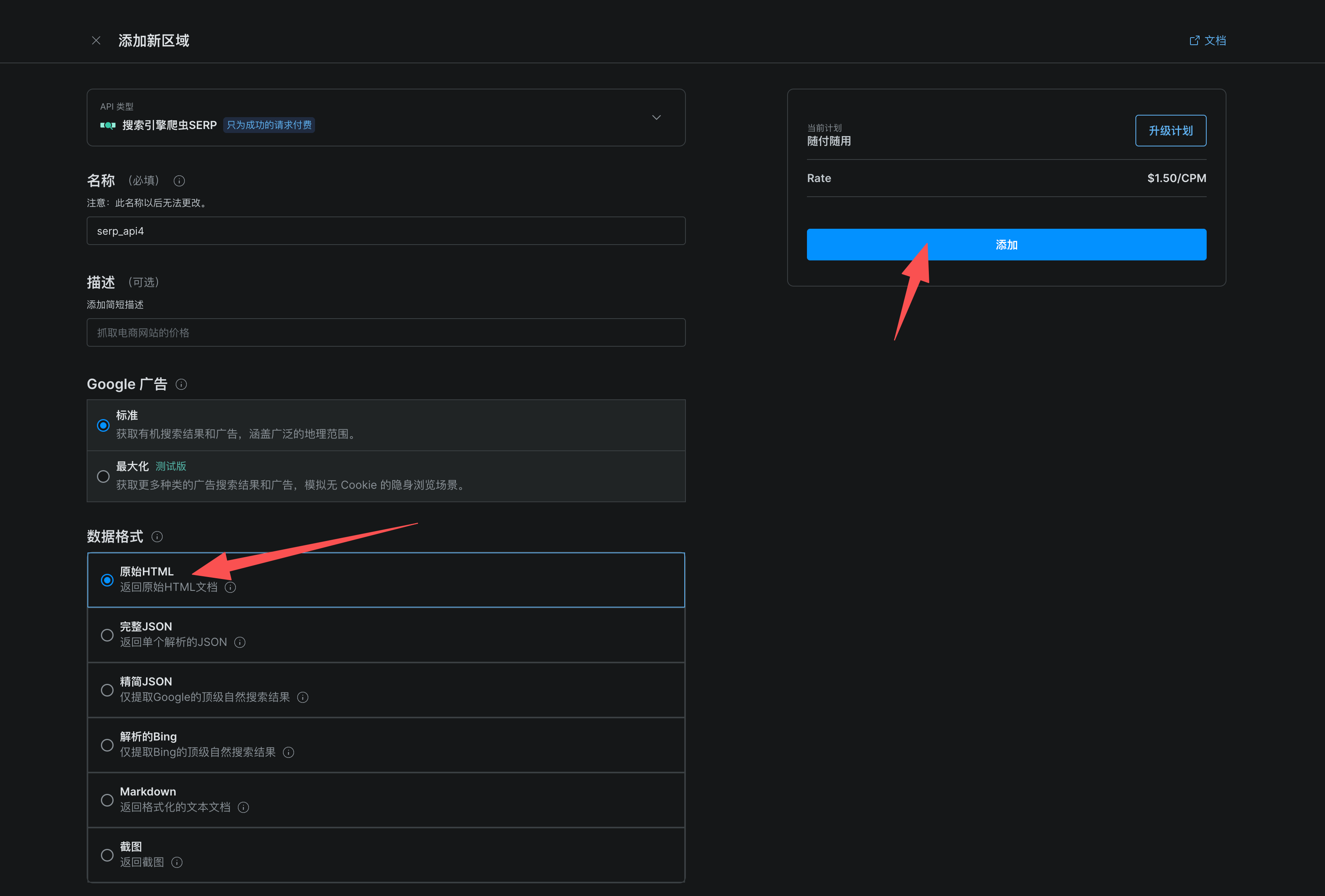Choose 完整JSON data format
Image resolution: width=1325 pixels, height=896 pixels.
click(107, 635)
